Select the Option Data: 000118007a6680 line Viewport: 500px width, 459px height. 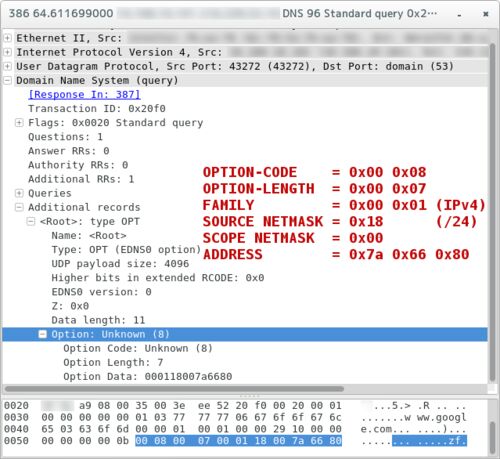pyautogui.click(x=148, y=376)
